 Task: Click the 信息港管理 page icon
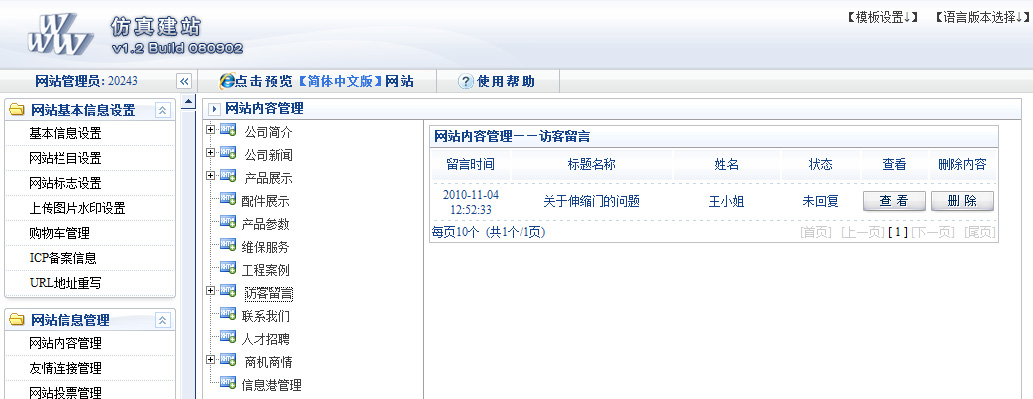[228, 383]
